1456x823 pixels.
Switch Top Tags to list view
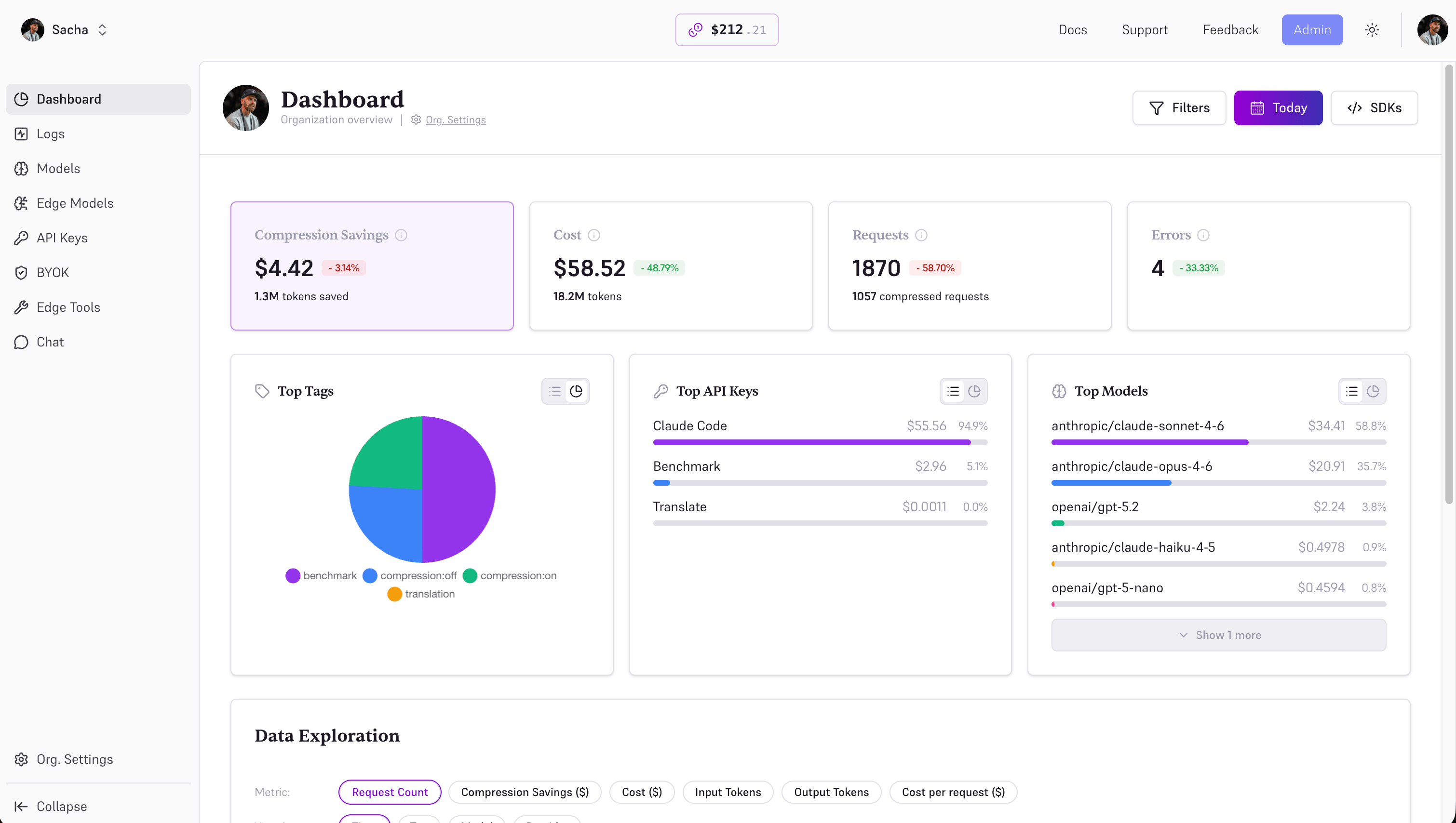click(555, 391)
